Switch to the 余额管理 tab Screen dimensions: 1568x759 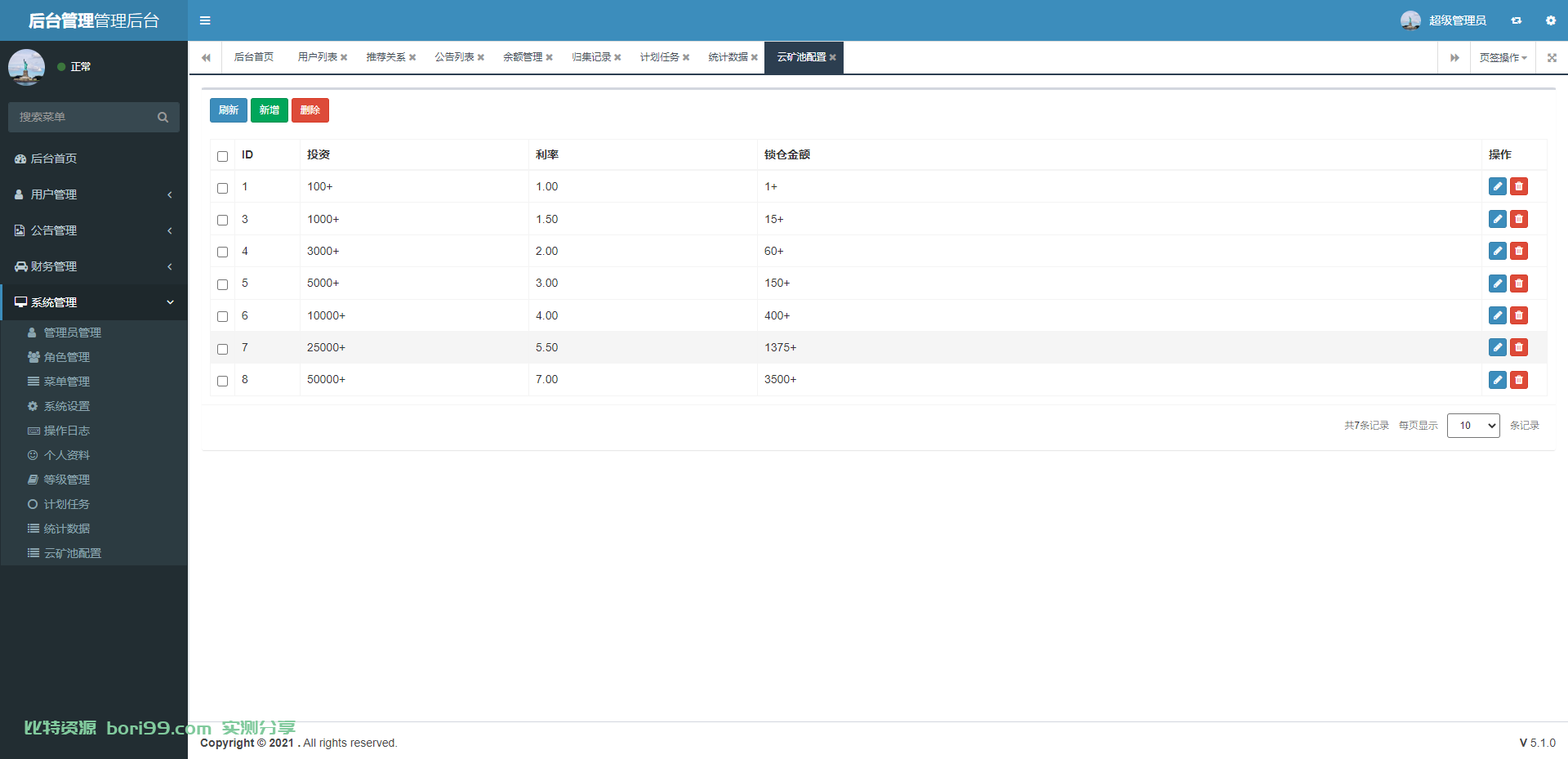point(523,57)
